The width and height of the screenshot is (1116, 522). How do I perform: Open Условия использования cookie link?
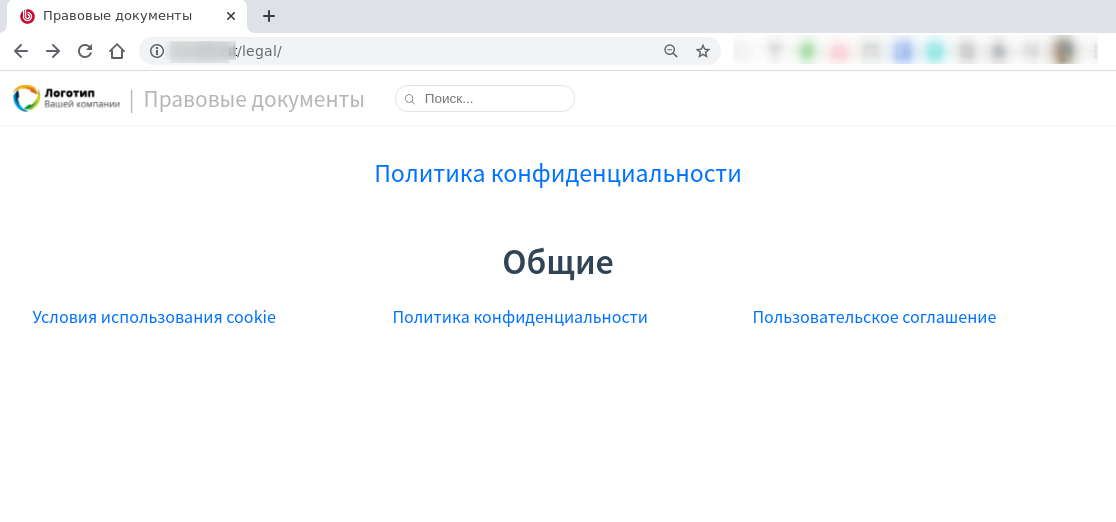(154, 318)
